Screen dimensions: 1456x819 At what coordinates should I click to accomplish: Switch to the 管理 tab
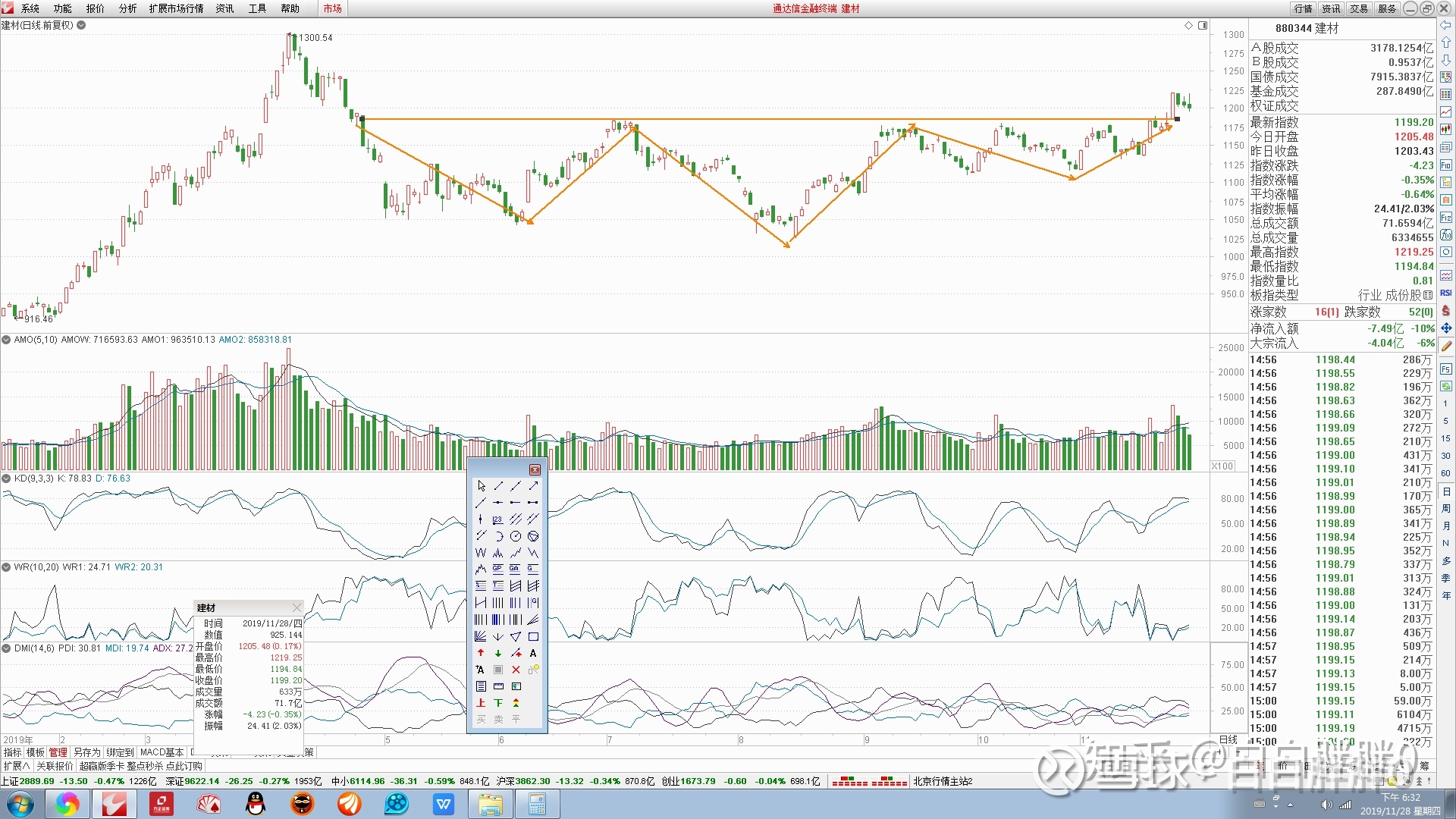58,752
